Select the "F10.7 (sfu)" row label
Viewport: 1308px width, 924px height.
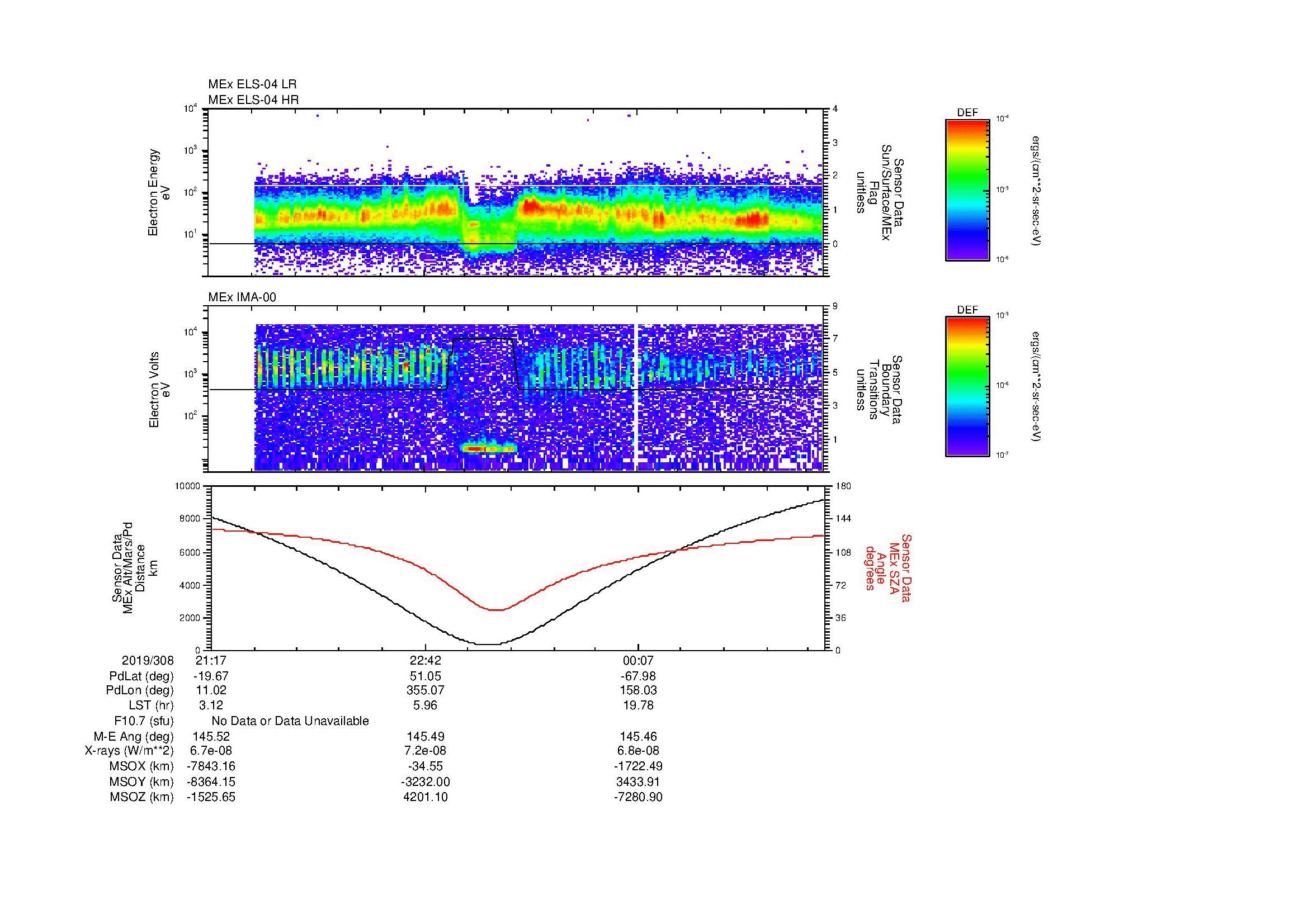[144, 721]
